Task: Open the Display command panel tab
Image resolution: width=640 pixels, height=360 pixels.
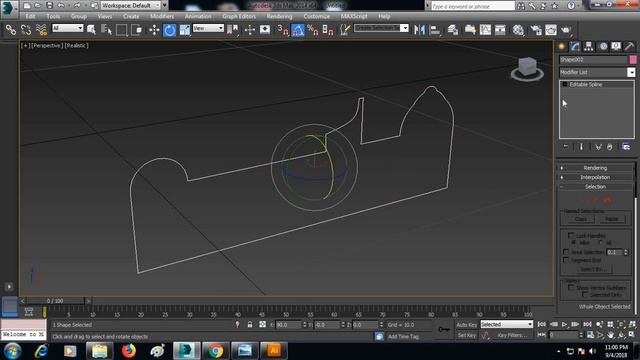Action: [616, 47]
